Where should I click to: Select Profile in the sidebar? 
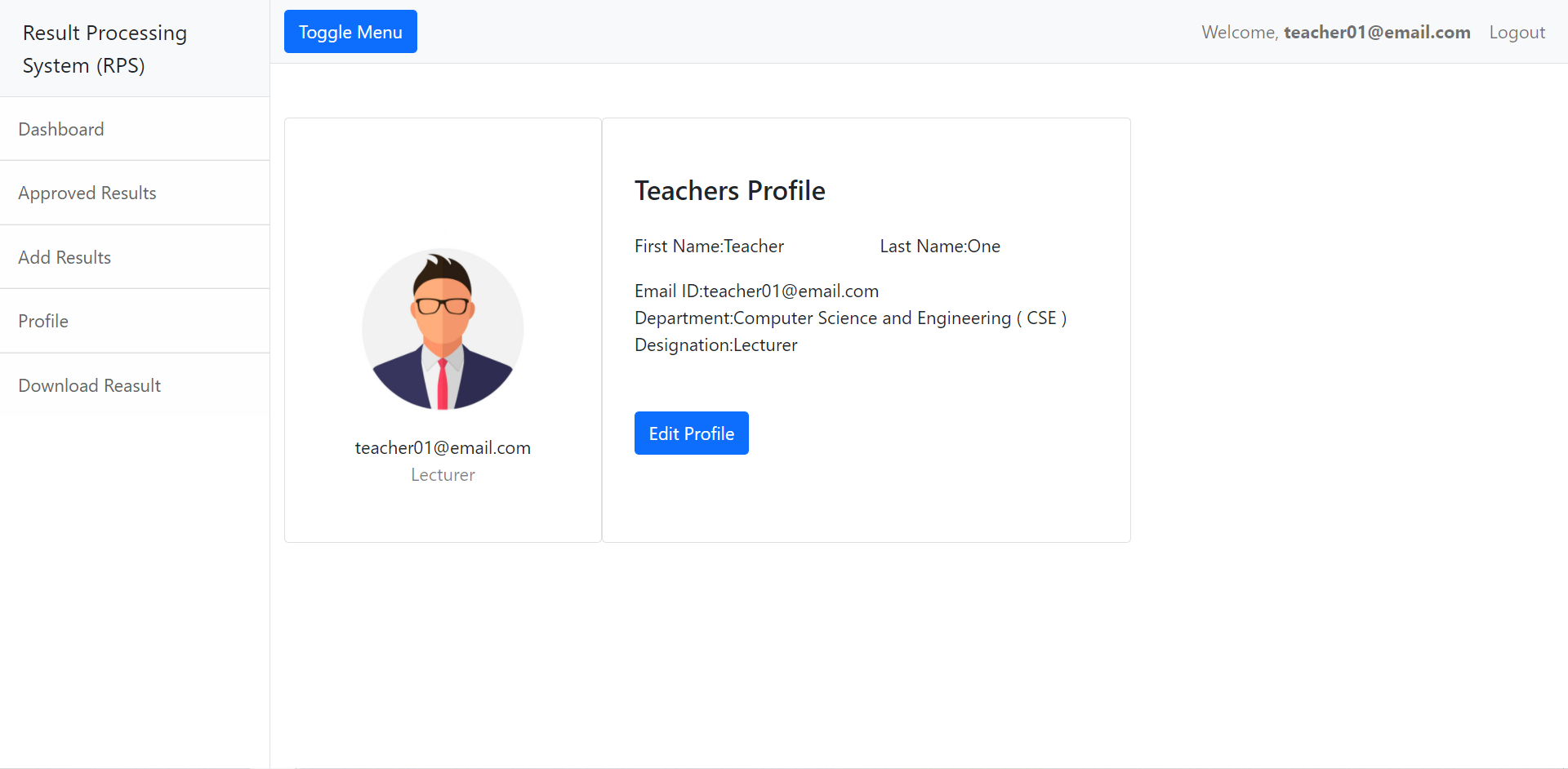pos(43,322)
